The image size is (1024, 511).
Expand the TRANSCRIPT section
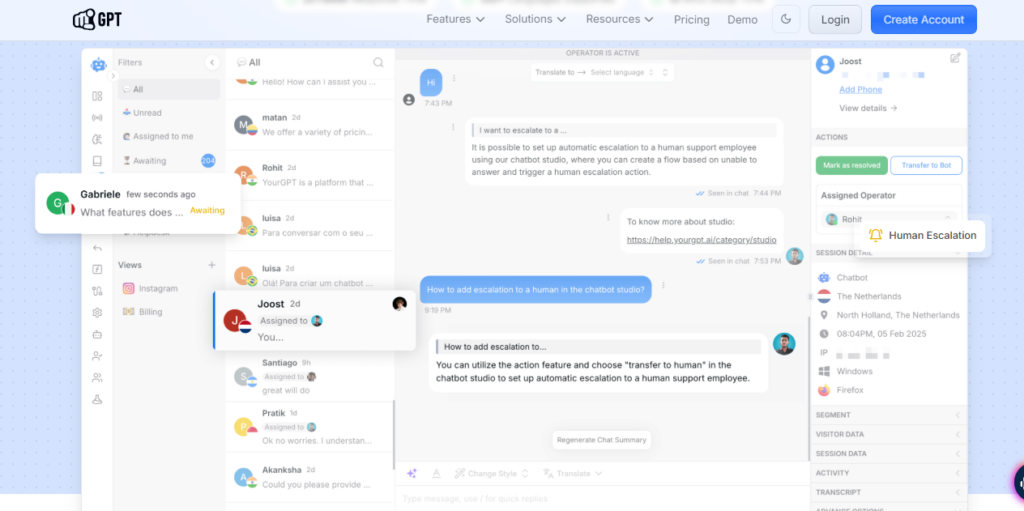coord(888,492)
